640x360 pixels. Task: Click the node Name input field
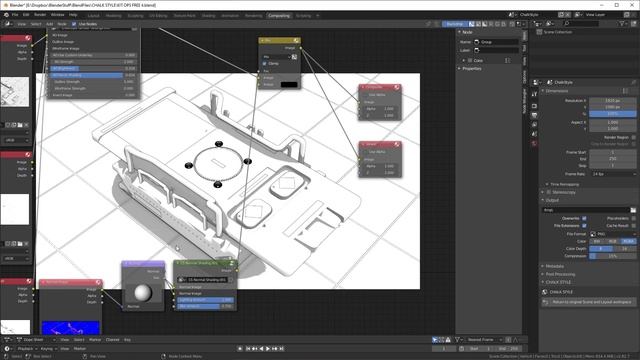(x=496, y=42)
